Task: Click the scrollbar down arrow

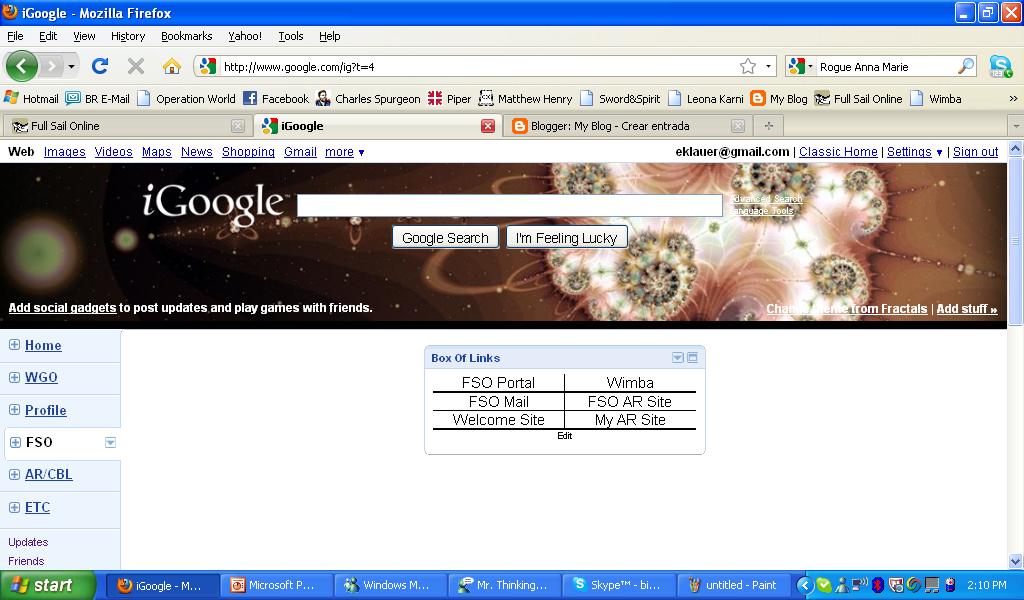Action: pos(1016,561)
